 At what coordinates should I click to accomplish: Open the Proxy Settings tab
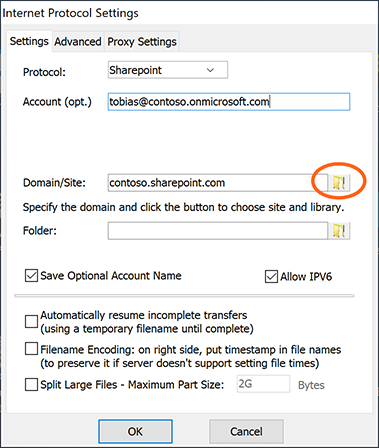[x=142, y=42]
